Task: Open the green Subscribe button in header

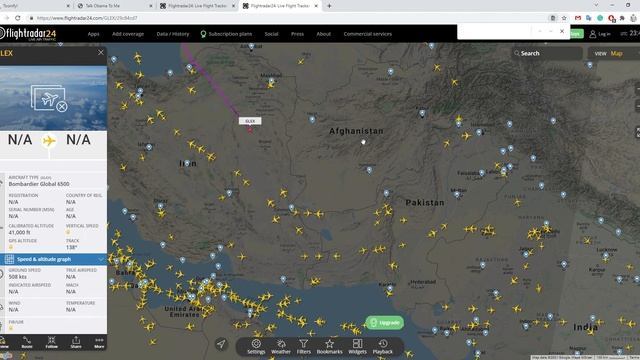Action: (x=576, y=34)
